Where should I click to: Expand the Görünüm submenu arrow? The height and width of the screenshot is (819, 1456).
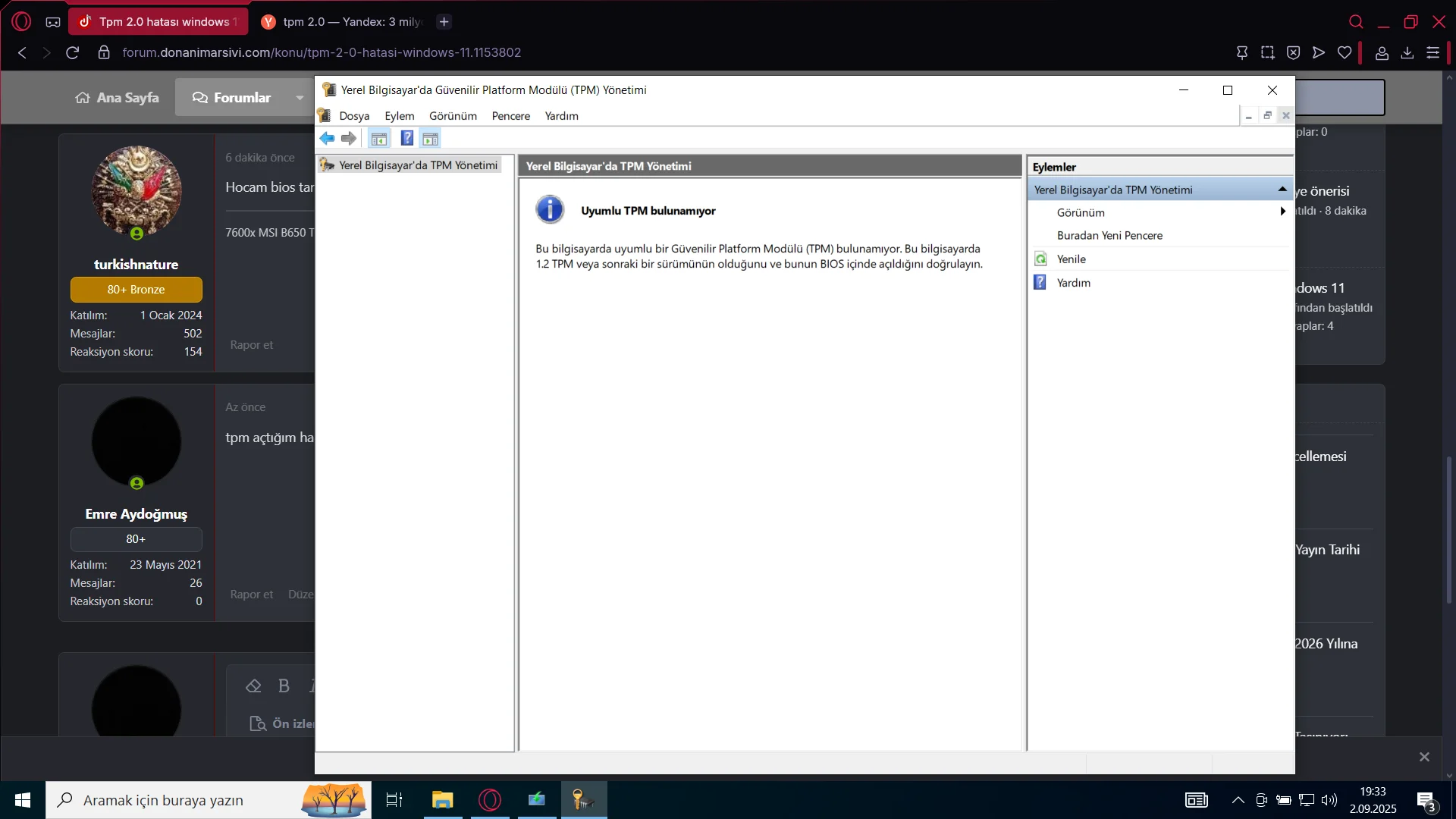[x=1282, y=212]
